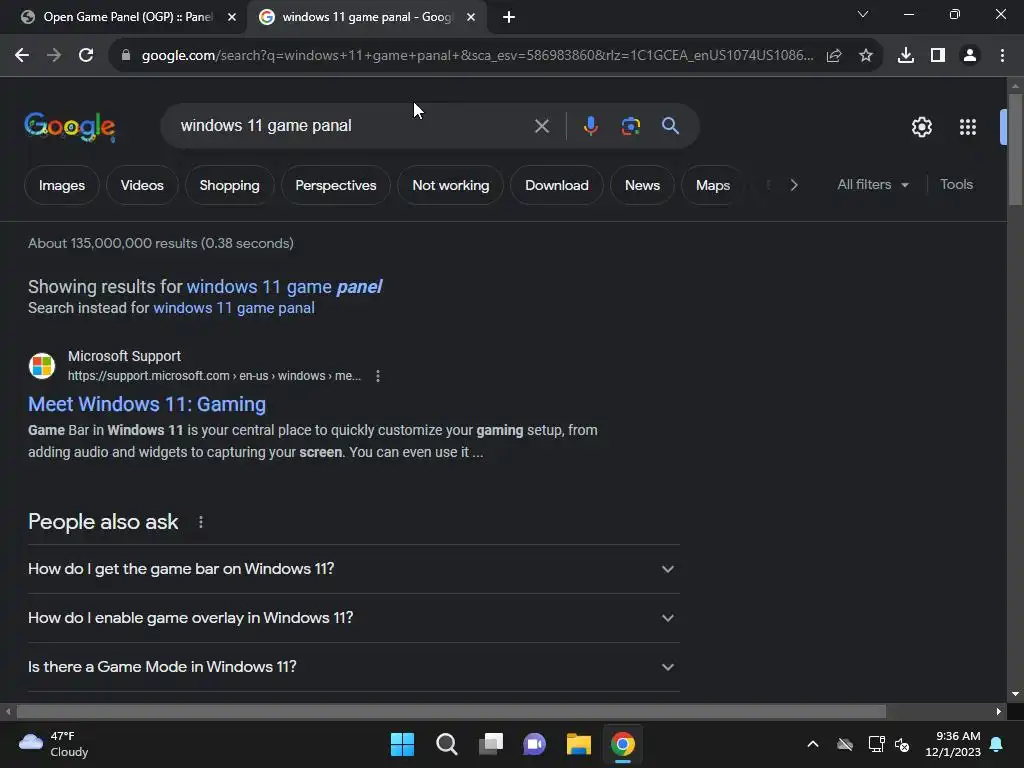Viewport: 1024px width, 768px height.
Task: Select the Download filter chip
Action: tap(557, 185)
